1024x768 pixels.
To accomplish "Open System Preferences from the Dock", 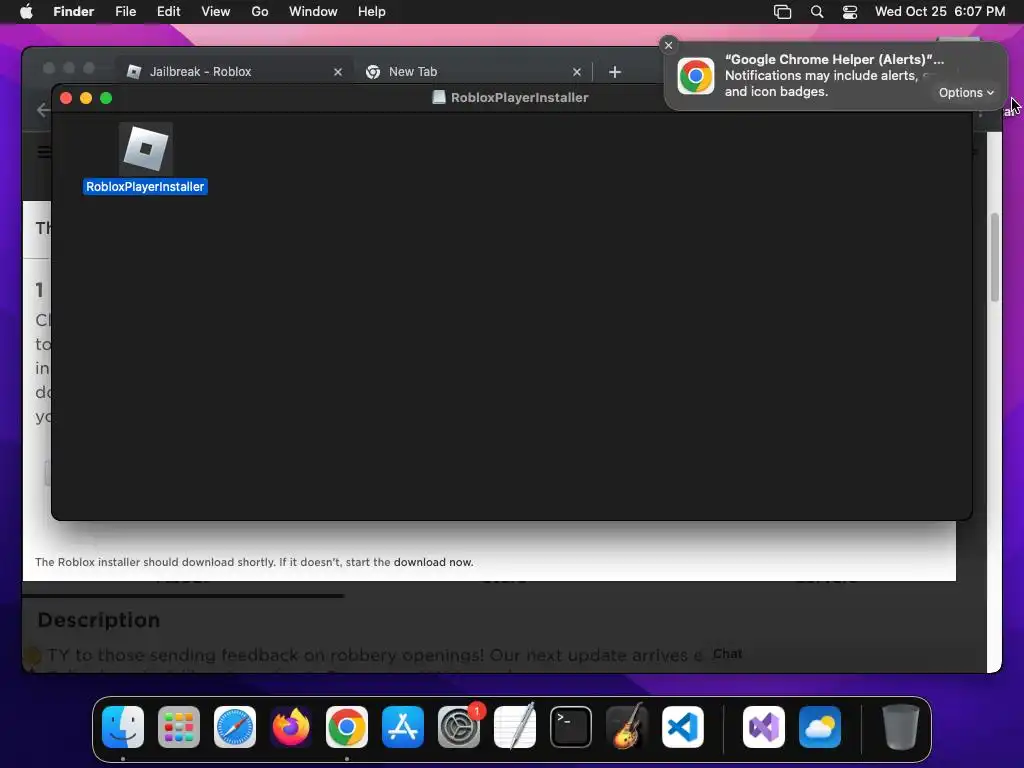I will pos(459,727).
